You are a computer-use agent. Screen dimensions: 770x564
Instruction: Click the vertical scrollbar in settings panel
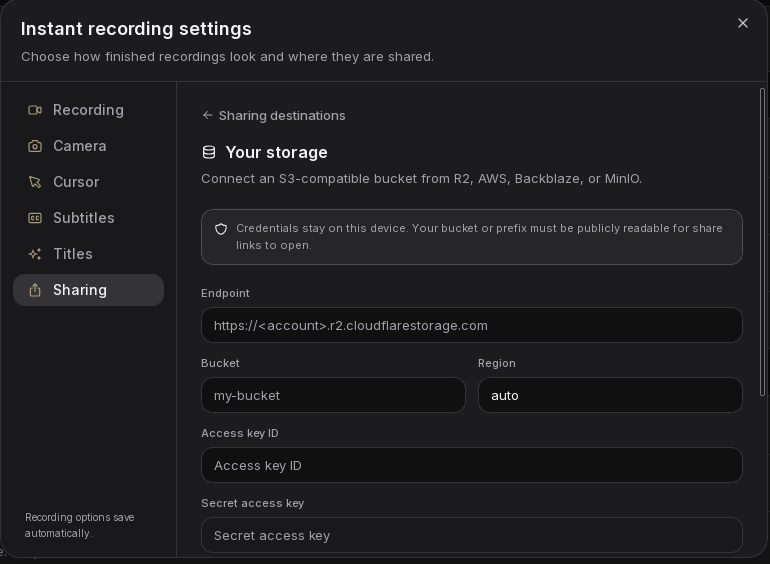[762, 242]
